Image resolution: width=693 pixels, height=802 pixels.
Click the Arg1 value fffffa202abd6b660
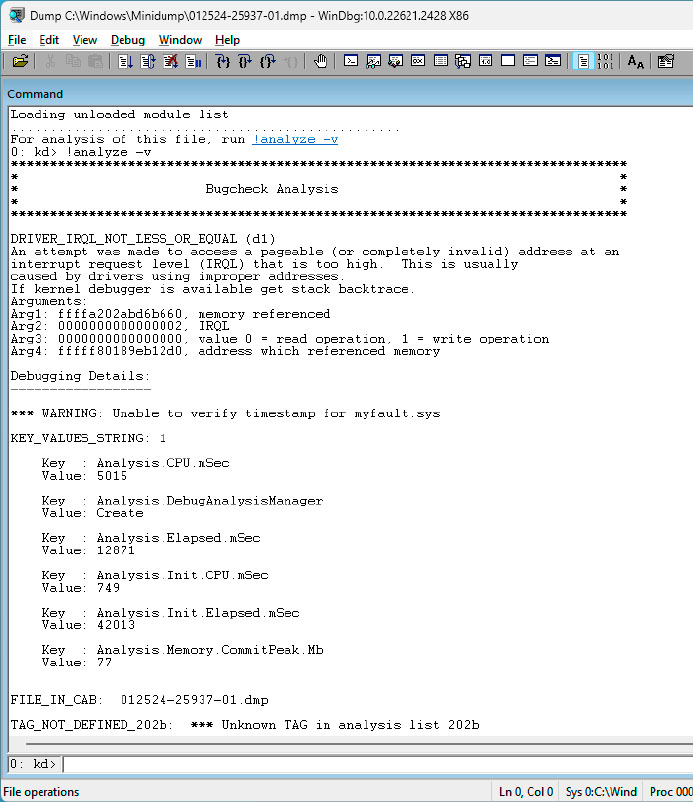coord(120,314)
